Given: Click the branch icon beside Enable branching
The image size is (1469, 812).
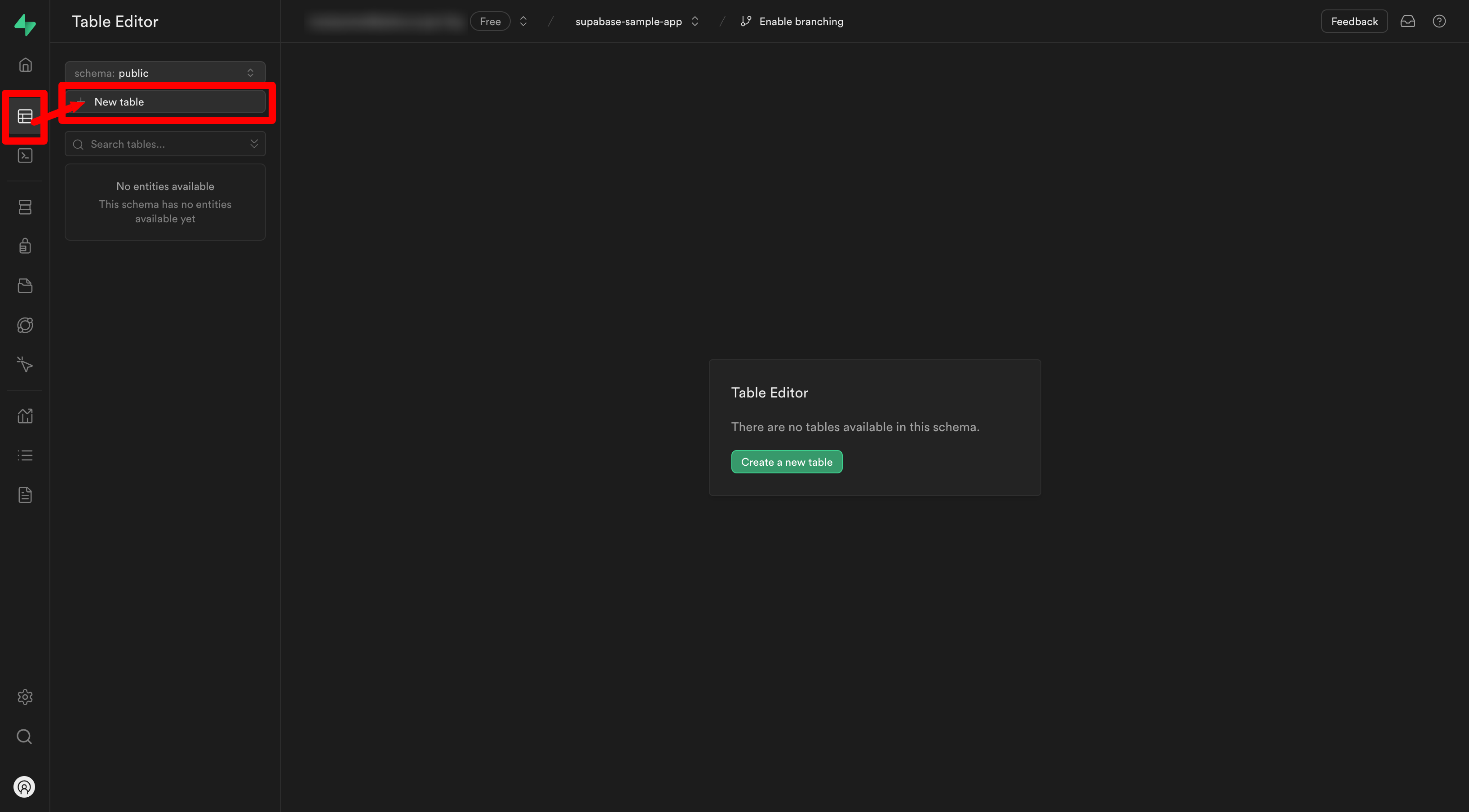Looking at the screenshot, I should click(746, 22).
